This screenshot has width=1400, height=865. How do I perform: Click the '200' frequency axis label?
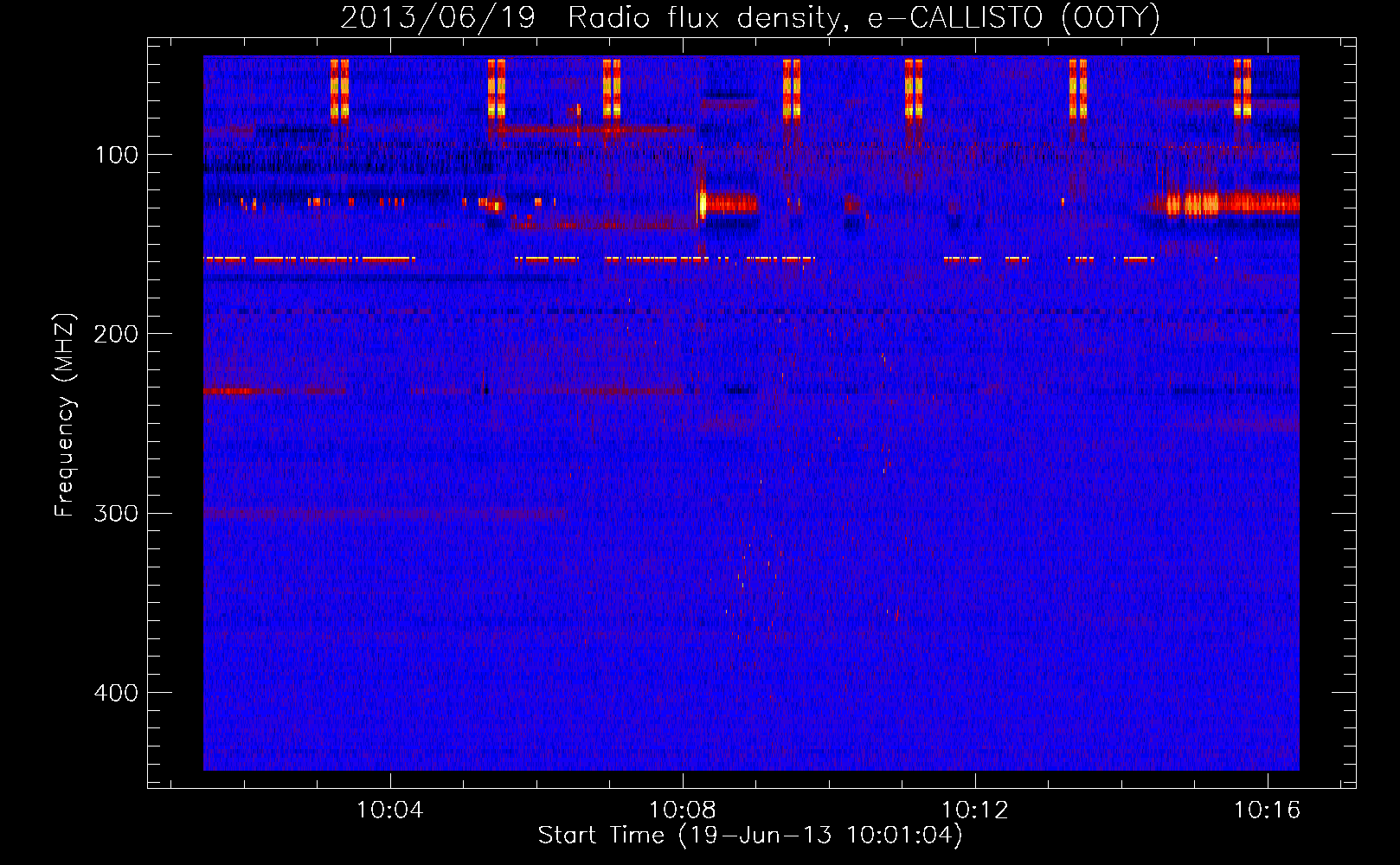(x=116, y=334)
